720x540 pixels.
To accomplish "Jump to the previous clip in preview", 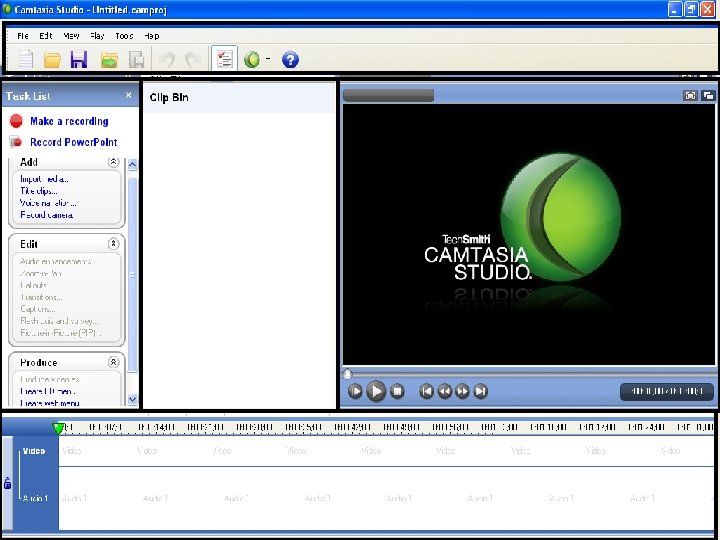I will [x=427, y=392].
